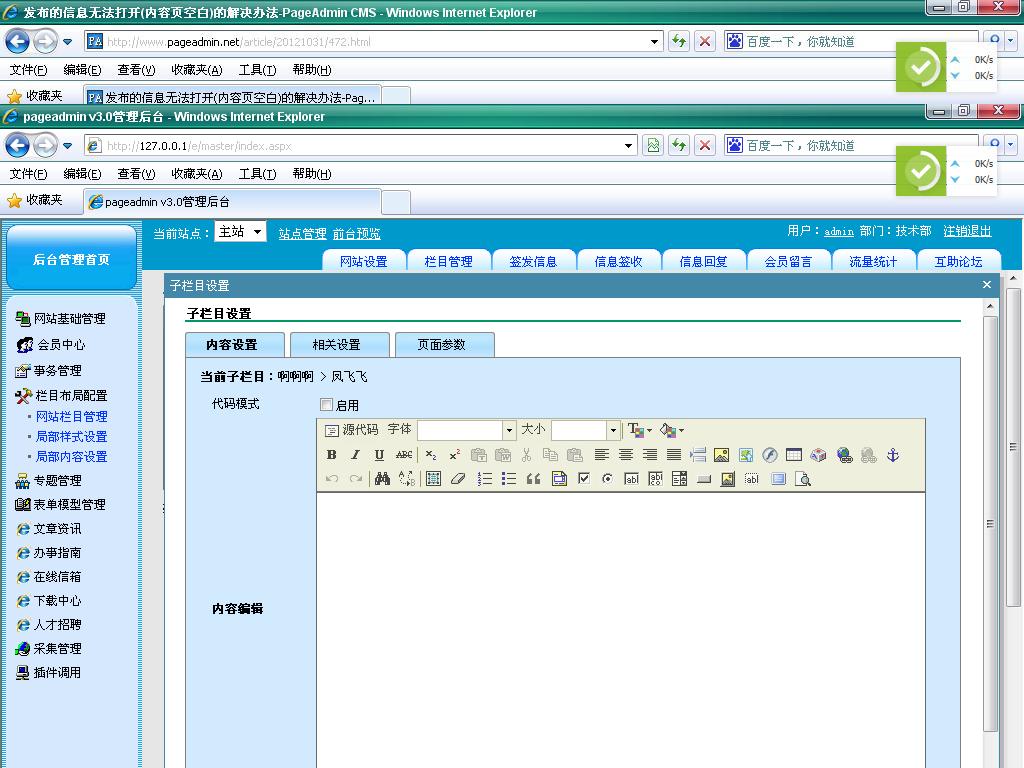
Task: Apply italic formatting in editor toolbar
Action: tap(355, 455)
